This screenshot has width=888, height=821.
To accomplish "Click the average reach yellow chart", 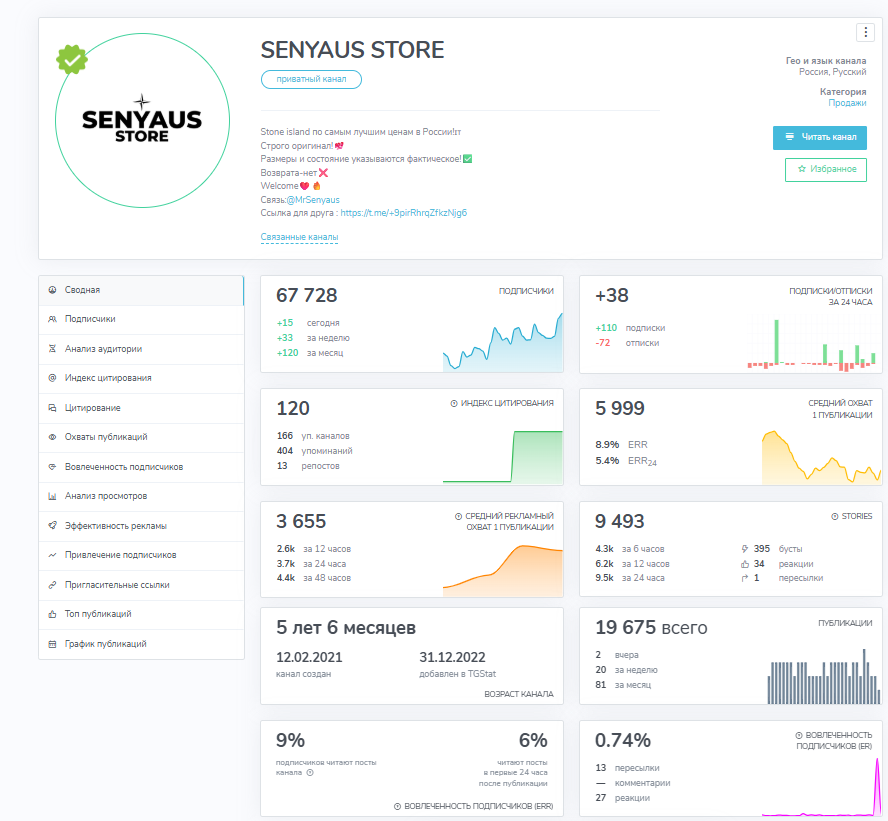I will (822, 457).
